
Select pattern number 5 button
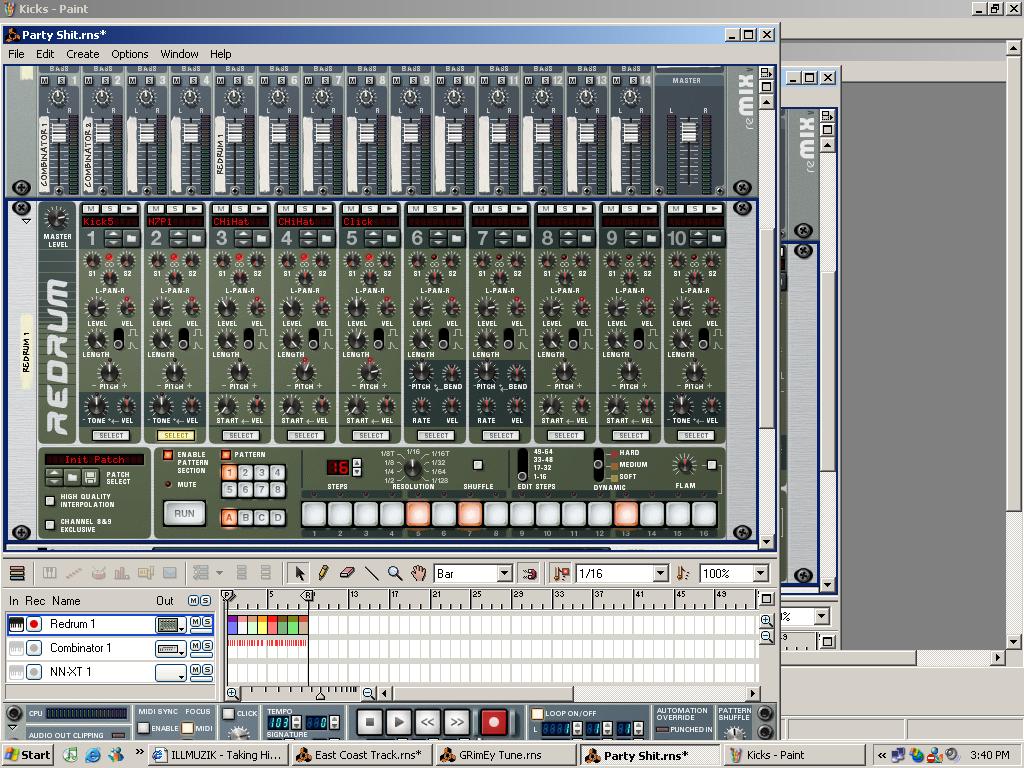(x=229, y=489)
